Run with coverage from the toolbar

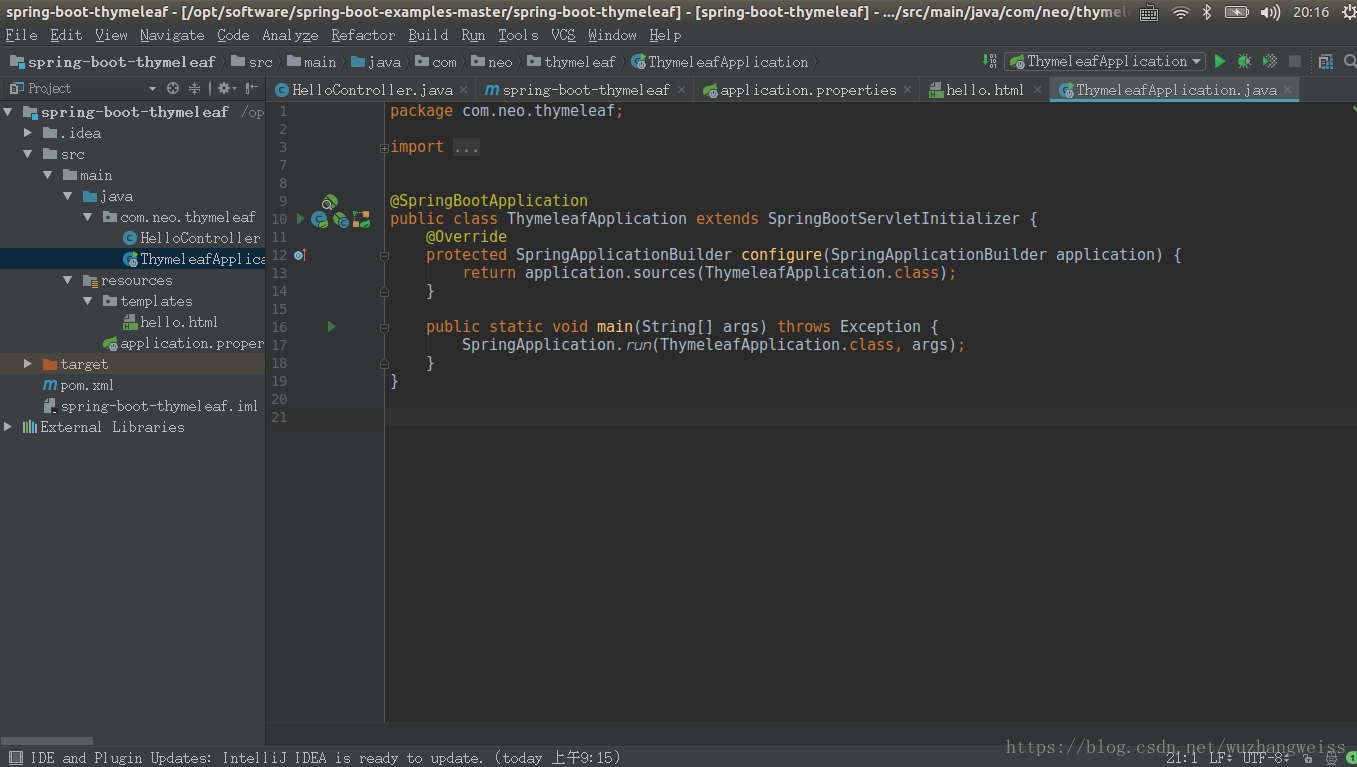click(1269, 61)
